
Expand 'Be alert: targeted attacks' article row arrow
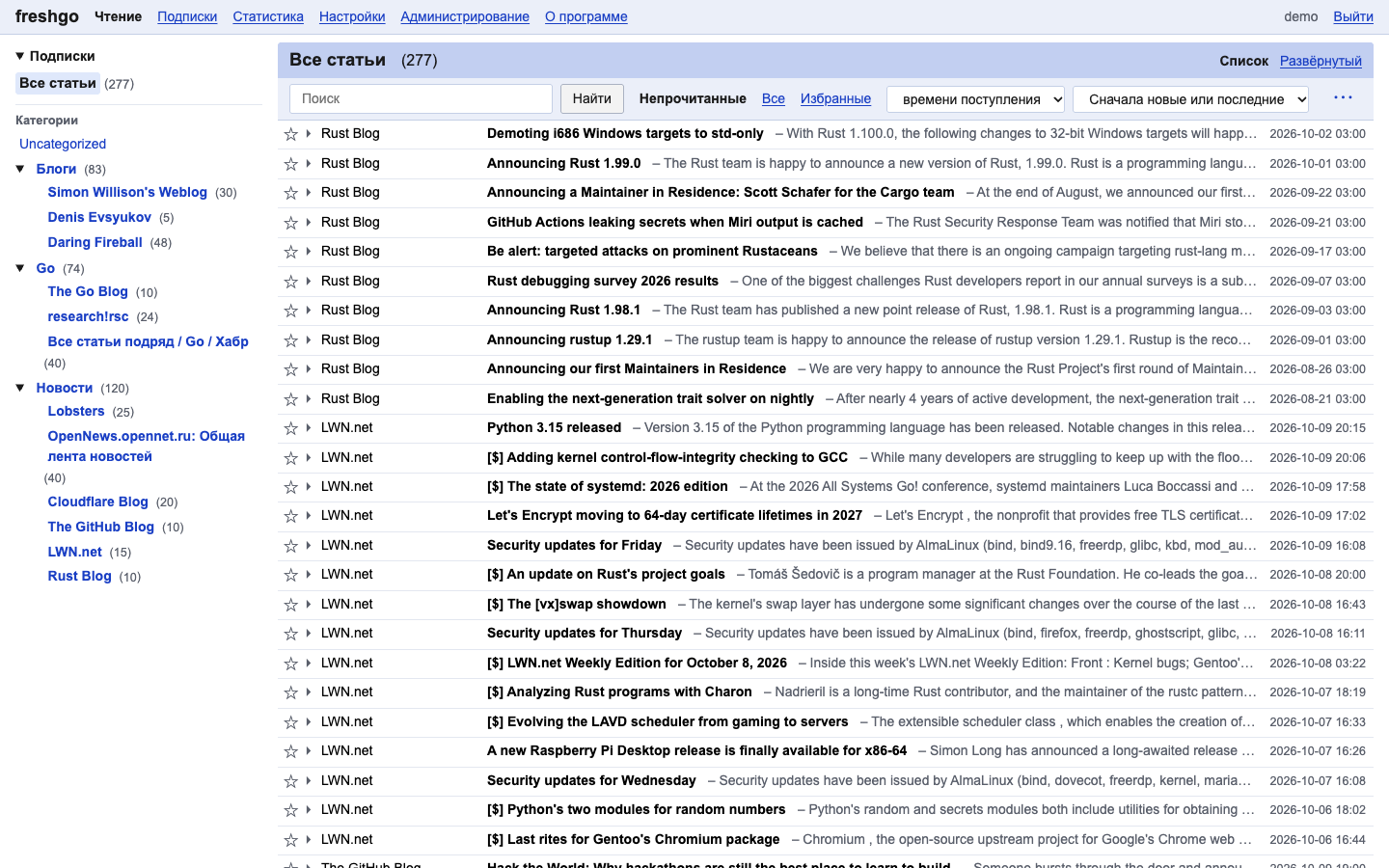[309, 252]
